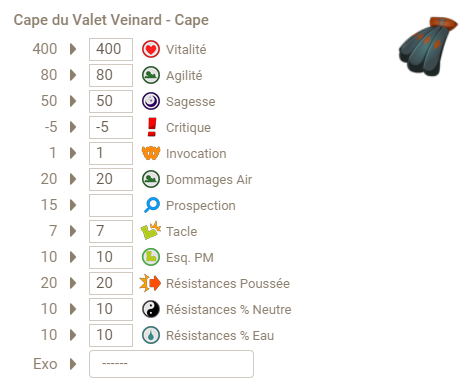The width and height of the screenshot is (474, 390).
Task: Click the arrow beside Prospection's 15
Action: click(73, 205)
